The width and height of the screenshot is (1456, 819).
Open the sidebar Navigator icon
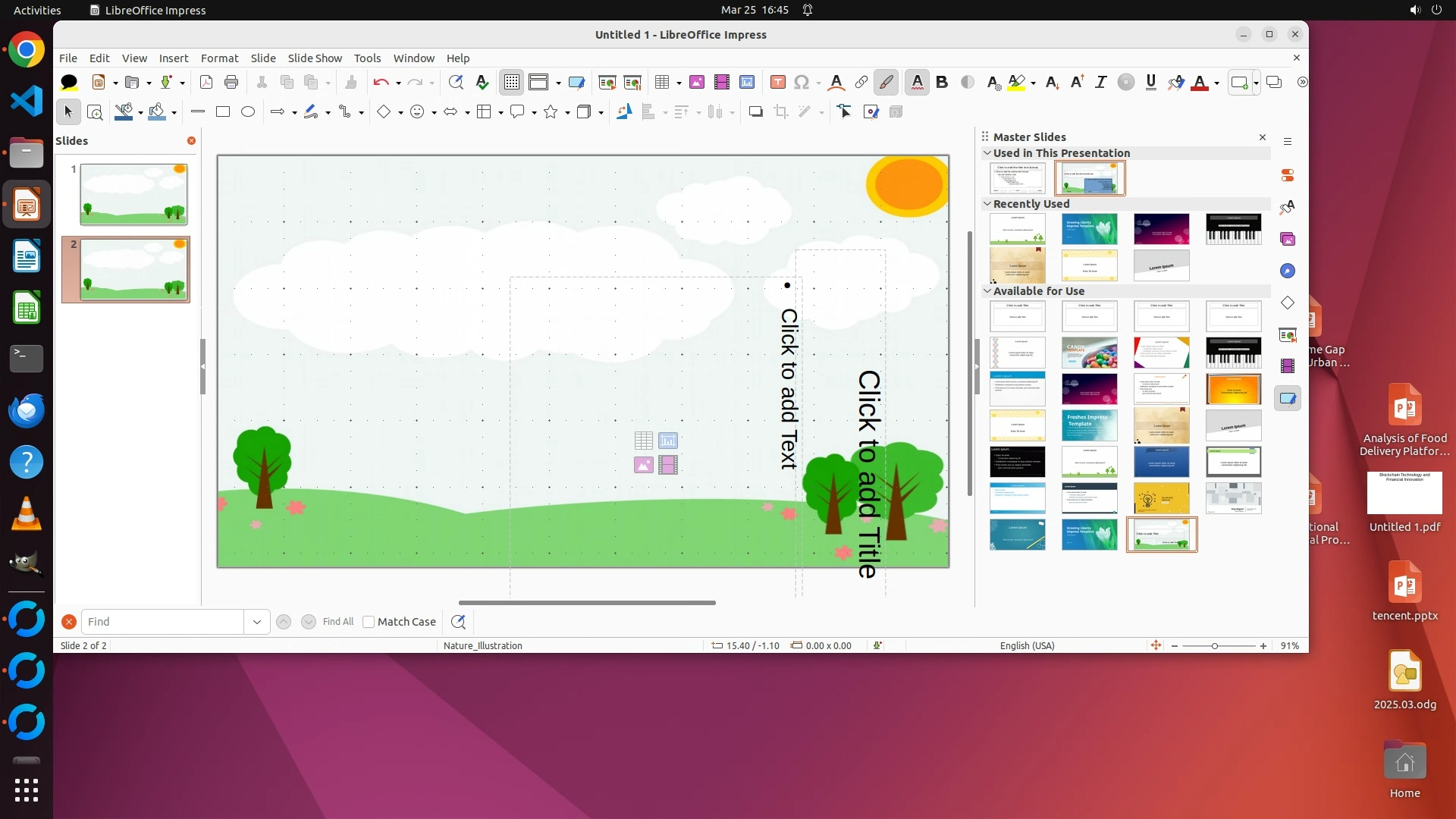click(x=1288, y=271)
